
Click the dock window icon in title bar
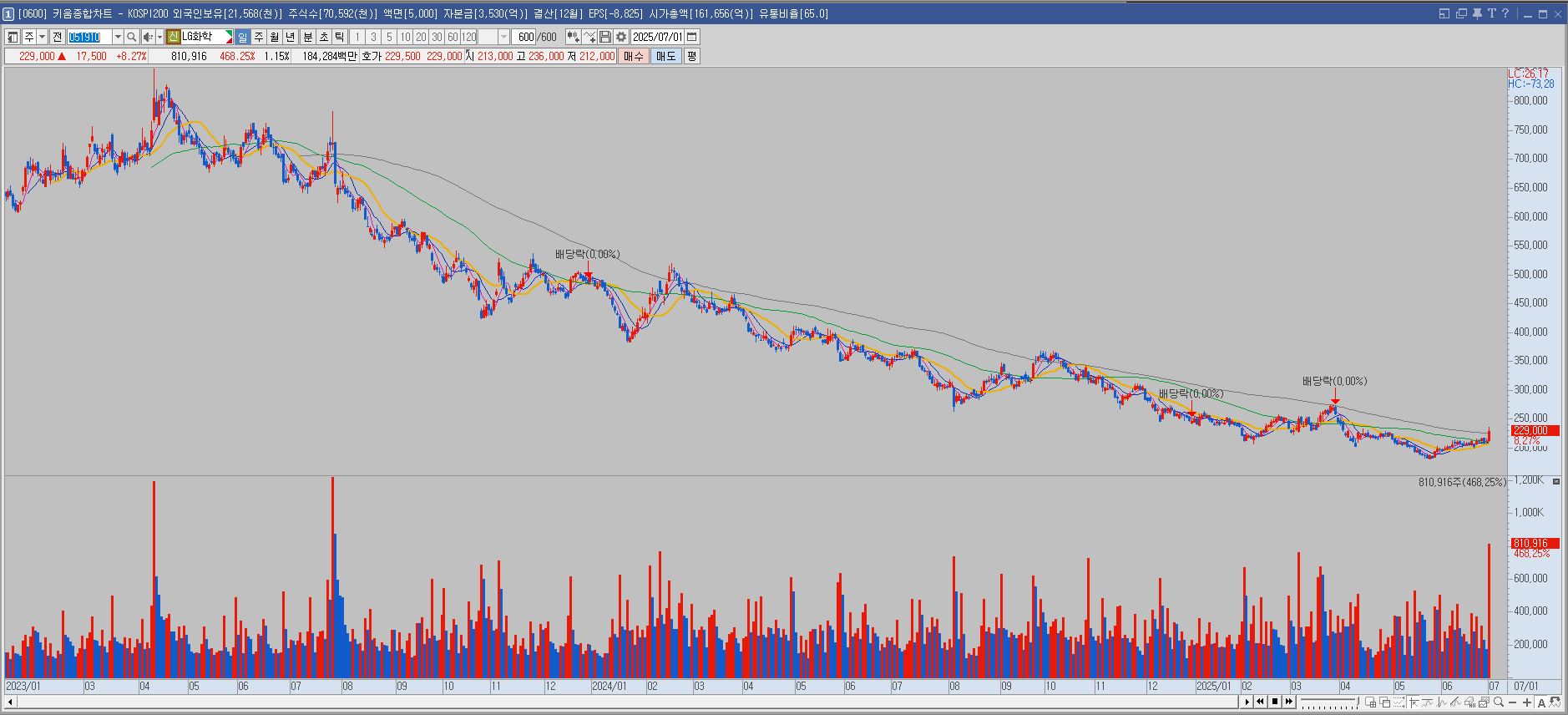(x=1444, y=13)
